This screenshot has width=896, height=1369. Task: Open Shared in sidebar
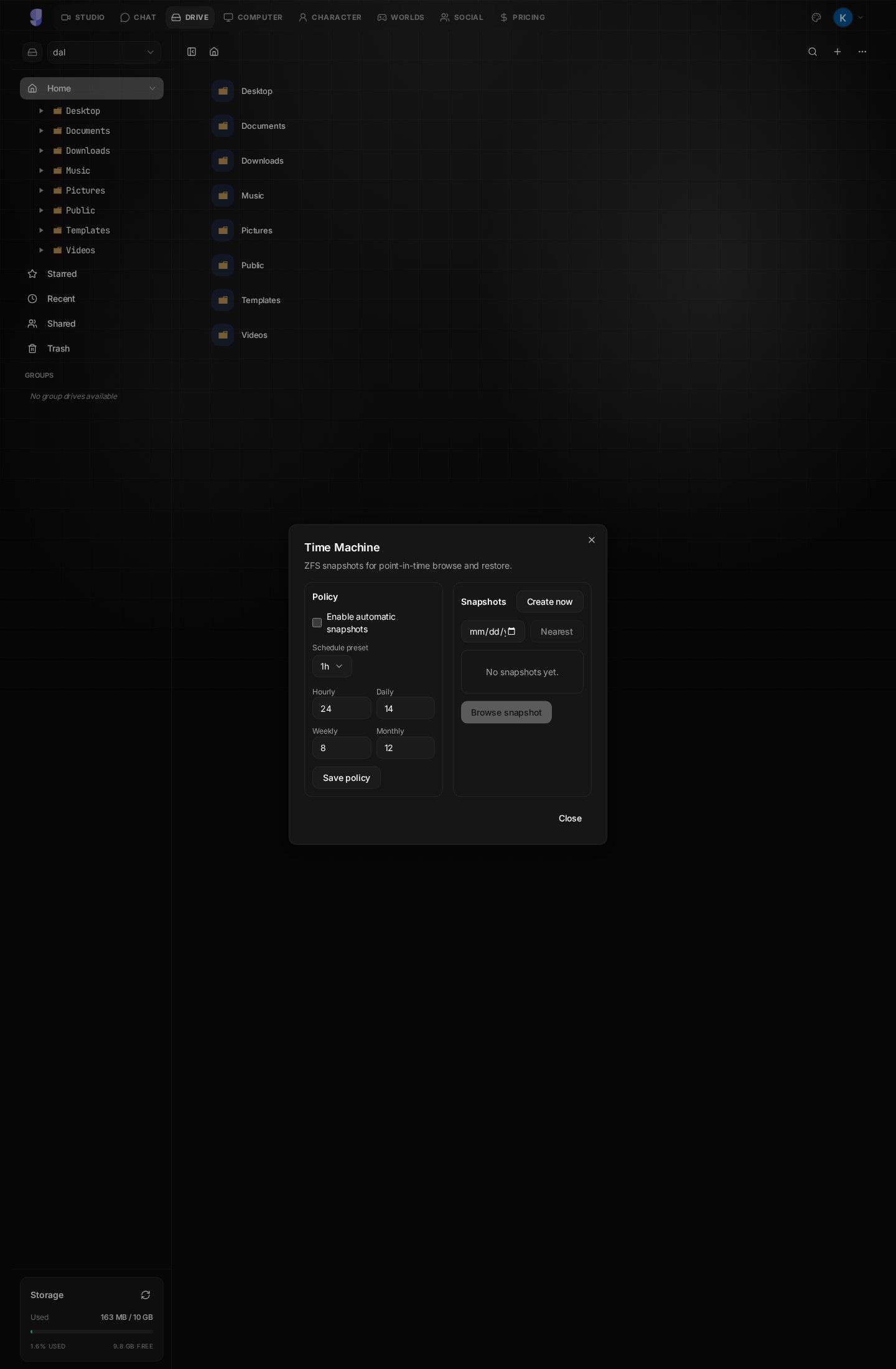point(91,324)
